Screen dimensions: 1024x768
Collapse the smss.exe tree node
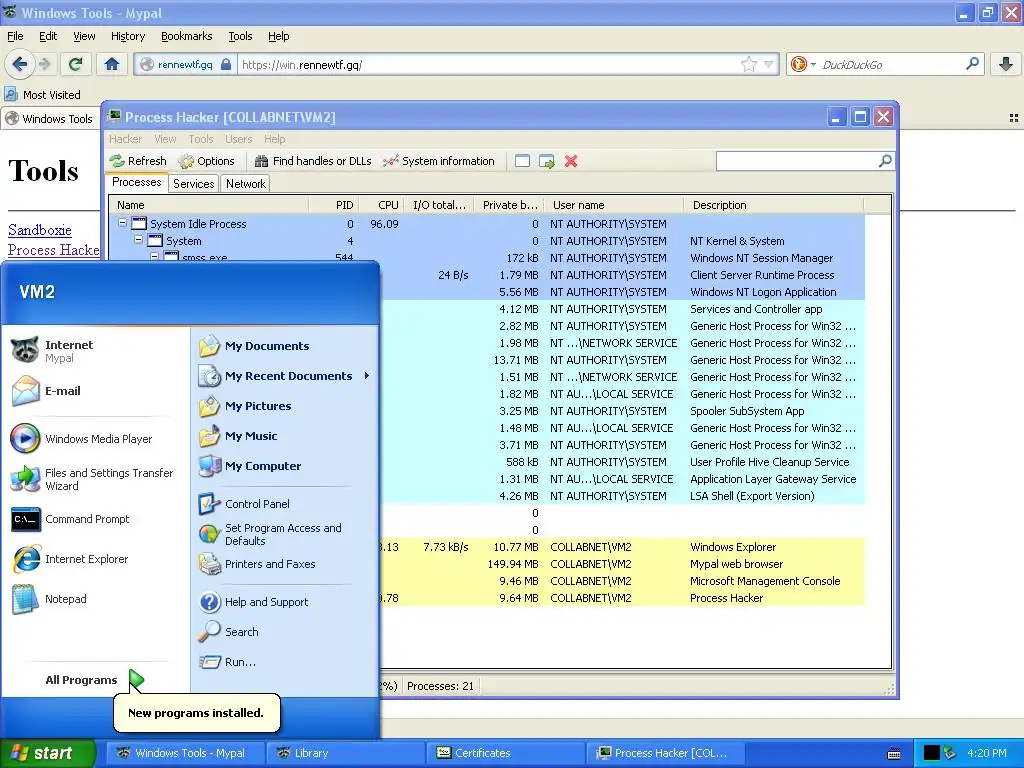155,257
